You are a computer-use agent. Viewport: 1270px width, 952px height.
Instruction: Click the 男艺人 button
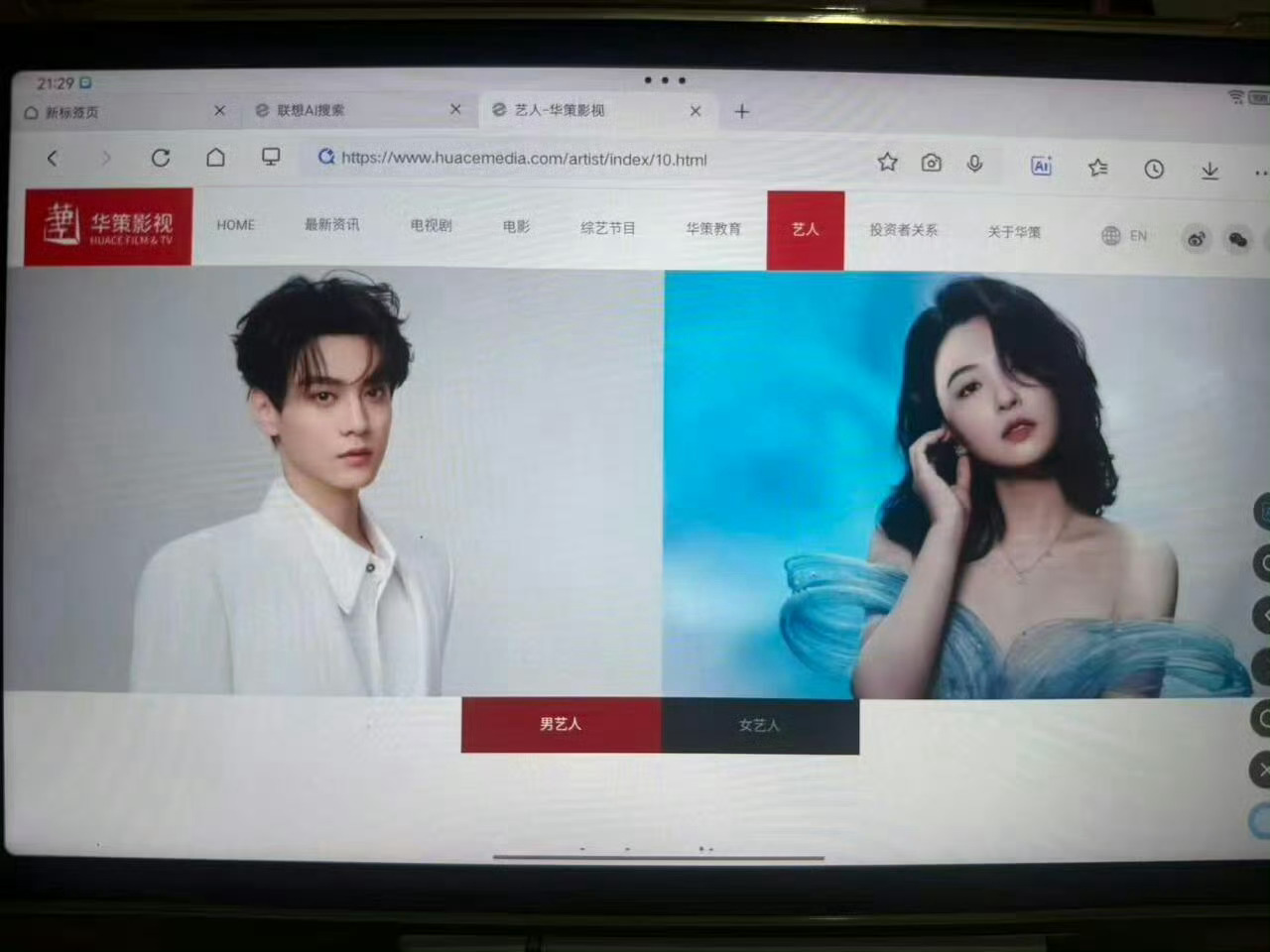point(562,725)
